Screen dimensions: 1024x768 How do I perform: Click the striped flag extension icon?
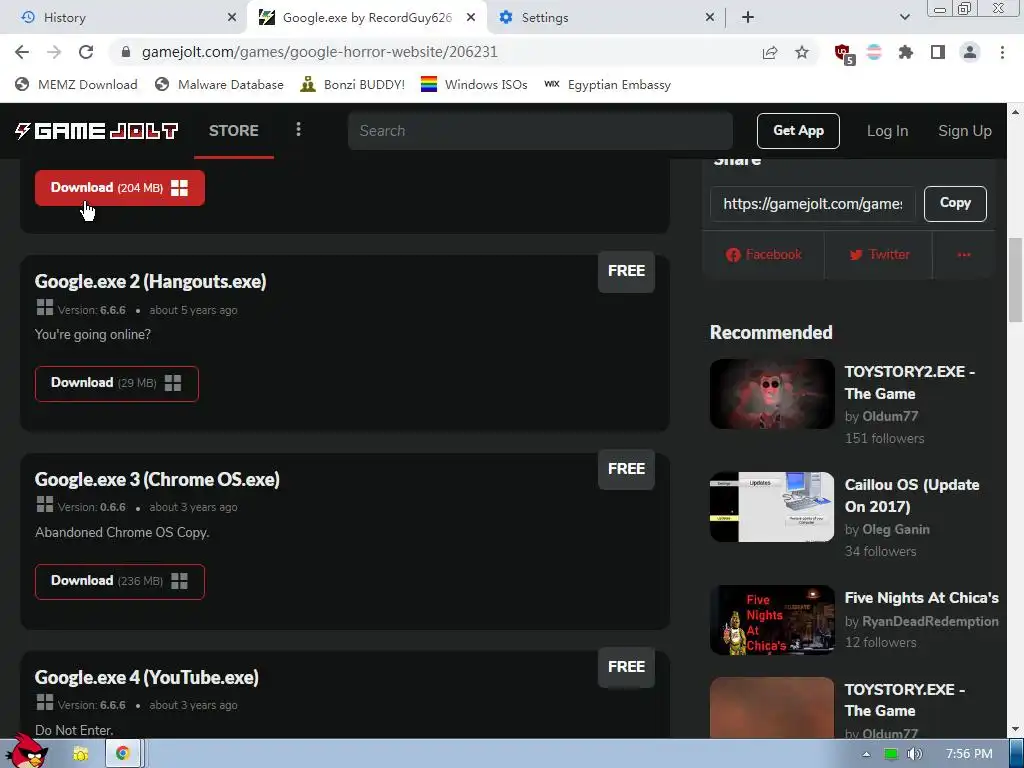874,52
